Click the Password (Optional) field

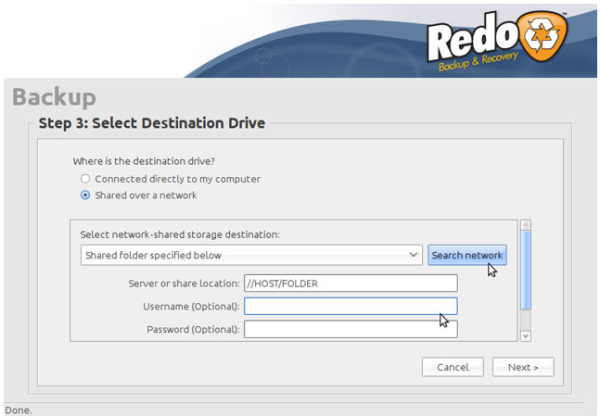[351, 329]
